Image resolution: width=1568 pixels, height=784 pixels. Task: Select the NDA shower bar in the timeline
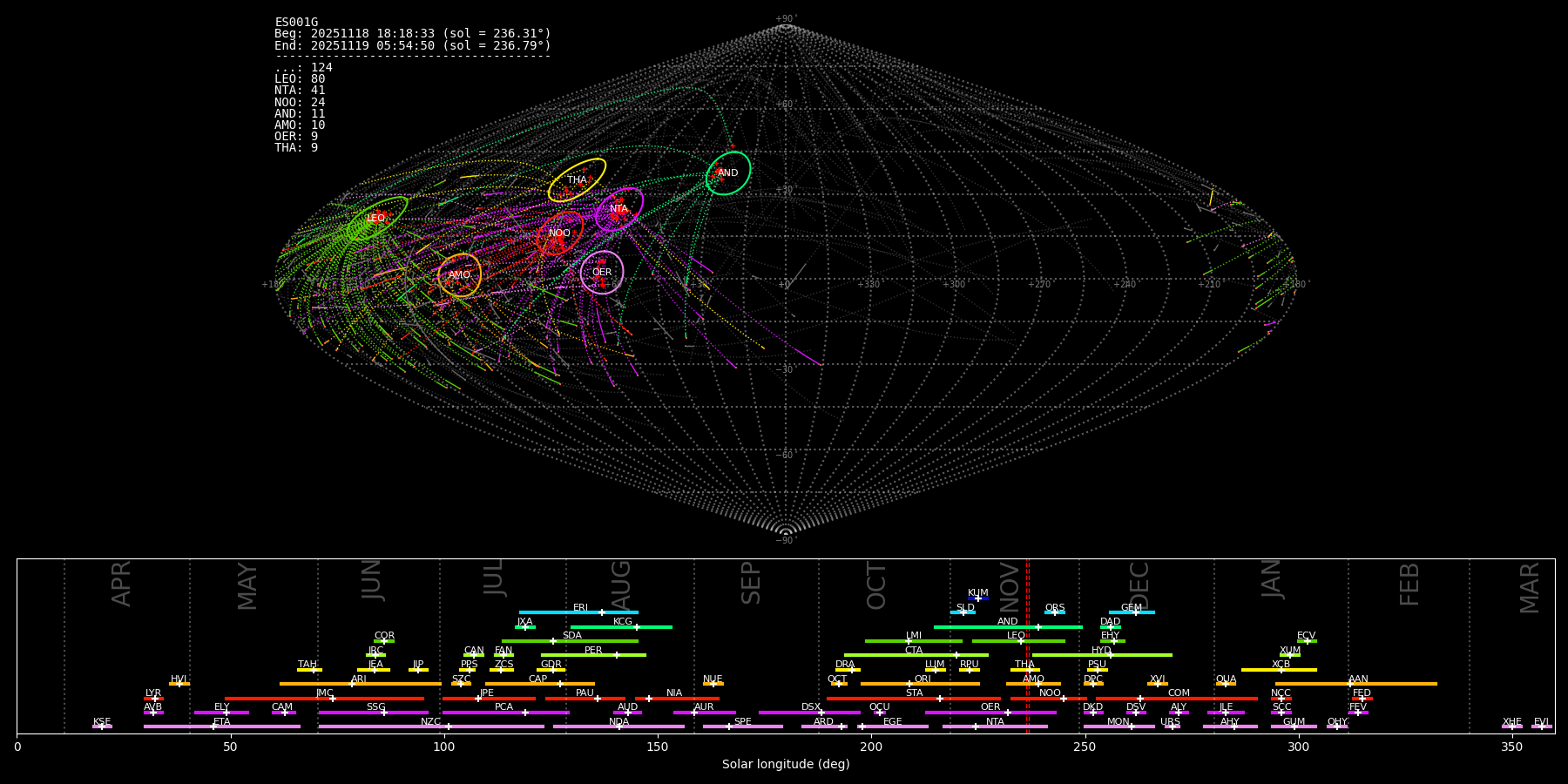tap(618, 727)
